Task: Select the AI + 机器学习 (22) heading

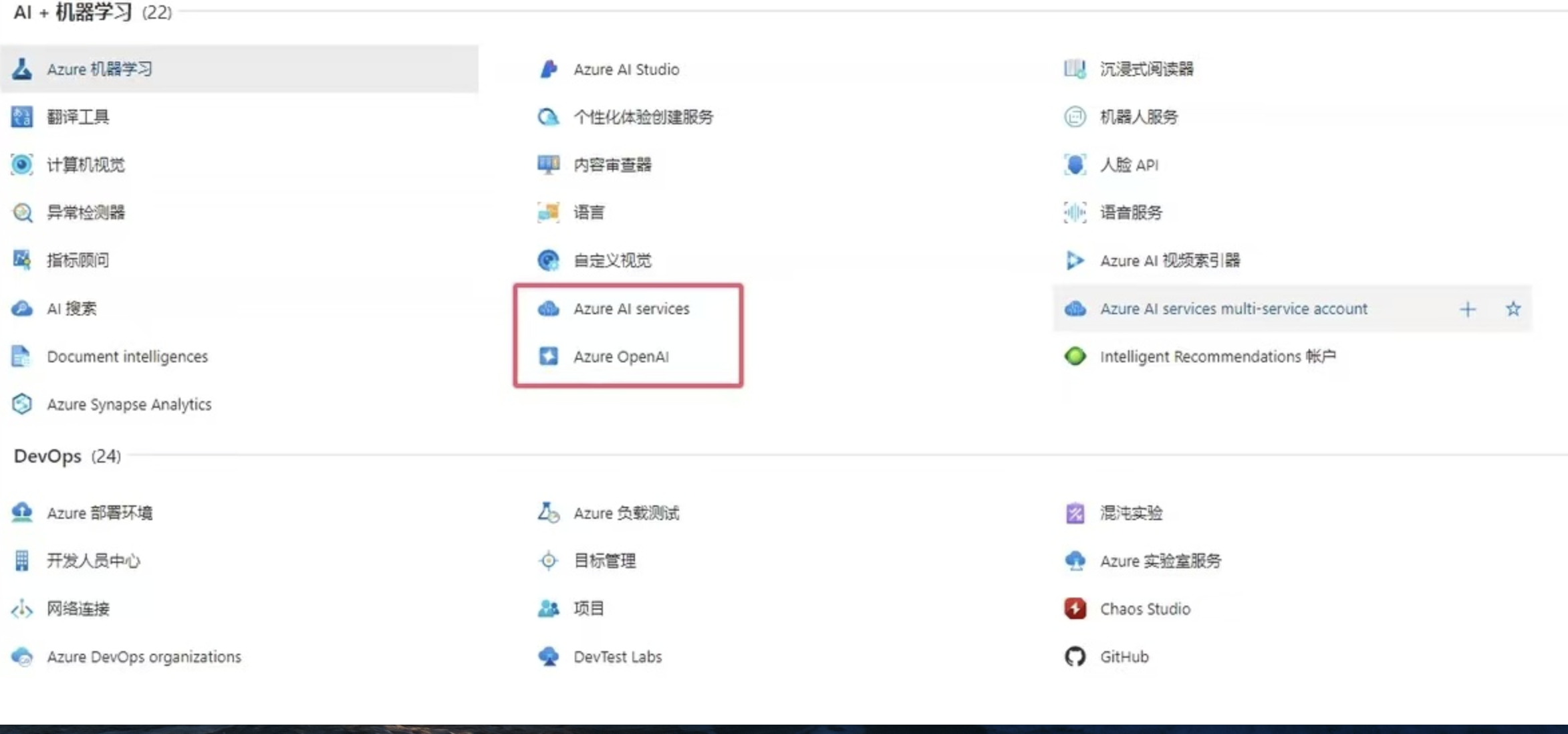Action: pyautogui.click(x=93, y=12)
